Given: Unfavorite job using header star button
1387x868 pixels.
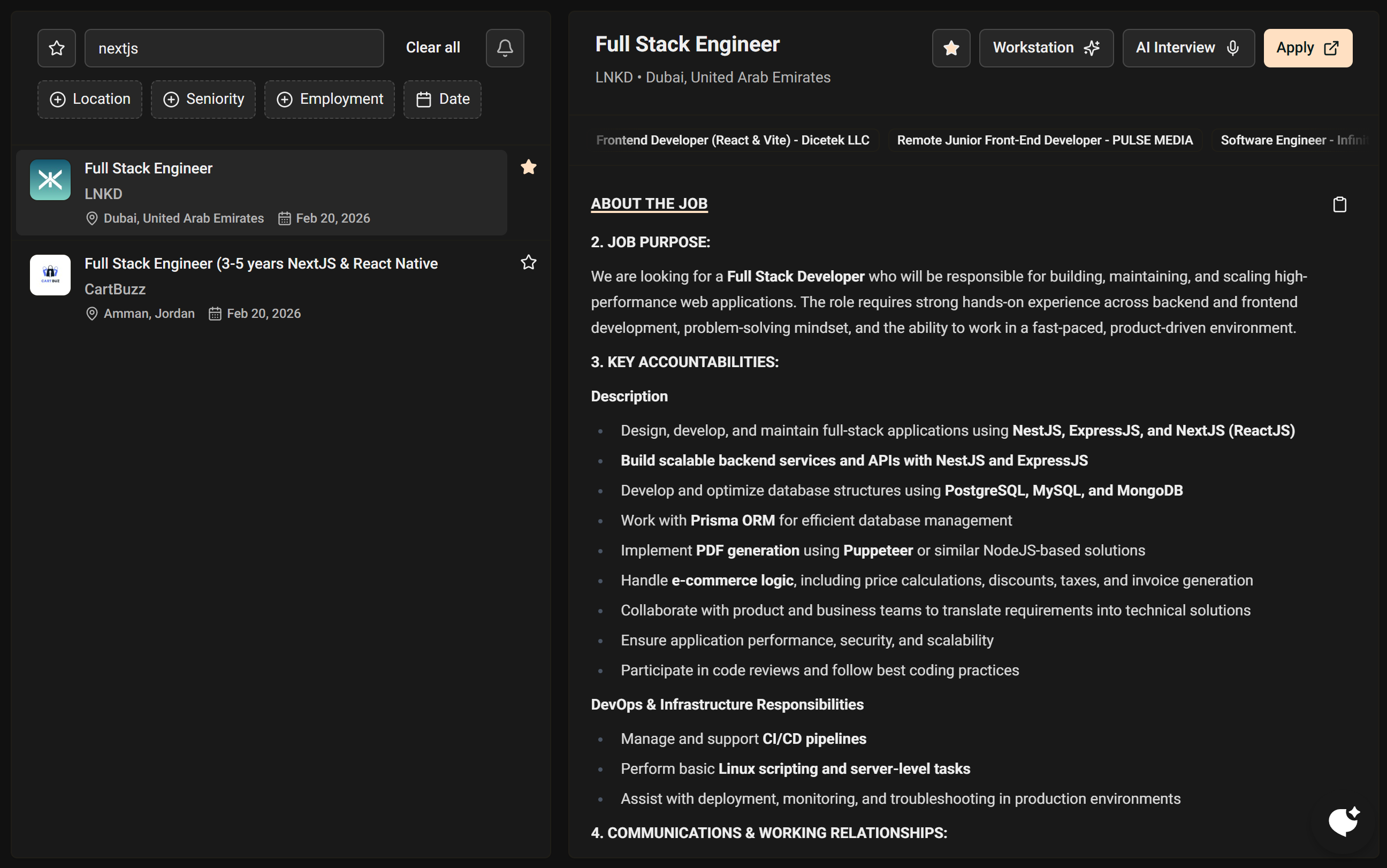Looking at the screenshot, I should 951,48.
